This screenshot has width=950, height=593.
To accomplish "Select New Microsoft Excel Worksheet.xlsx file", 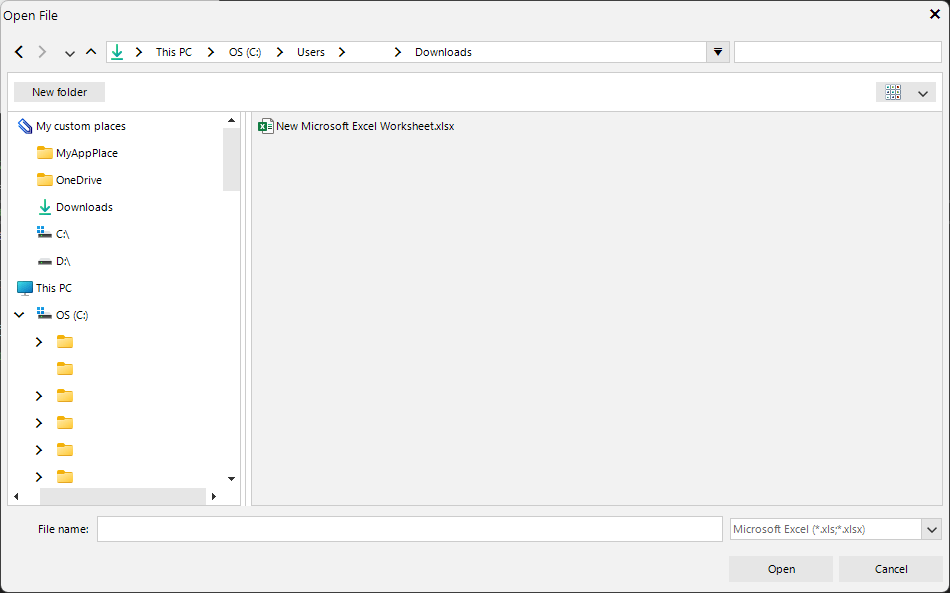I will (365, 126).
